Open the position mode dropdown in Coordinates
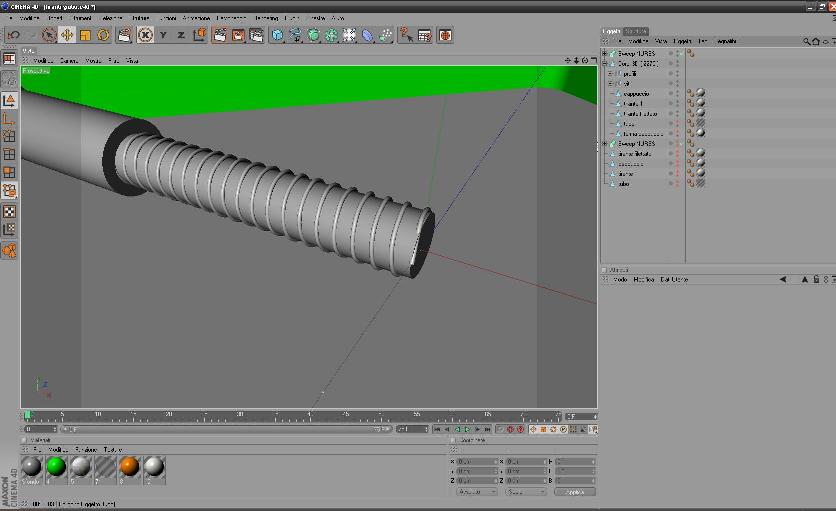This screenshot has width=836, height=511. pos(477,492)
